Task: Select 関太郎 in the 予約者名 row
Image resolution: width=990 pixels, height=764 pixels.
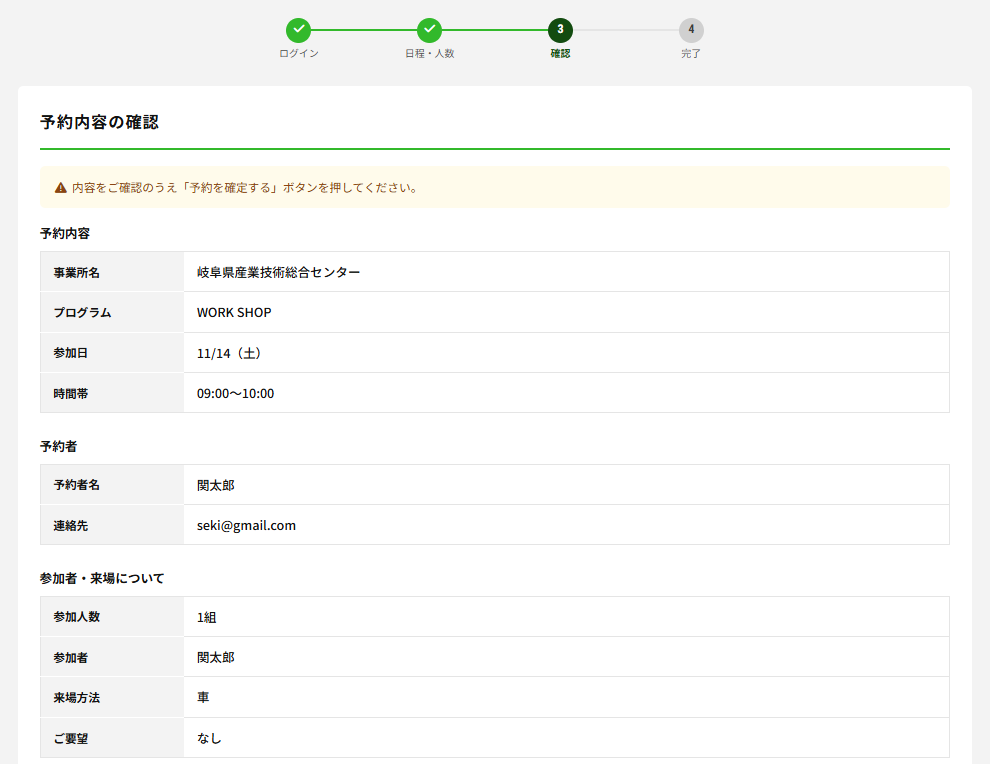Action: (x=215, y=485)
